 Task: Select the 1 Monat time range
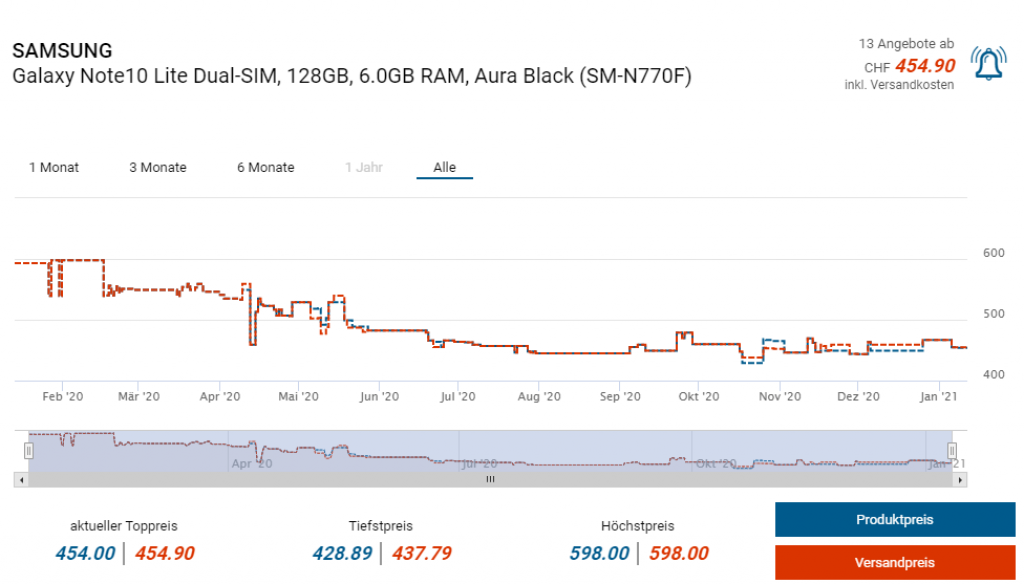(x=54, y=167)
